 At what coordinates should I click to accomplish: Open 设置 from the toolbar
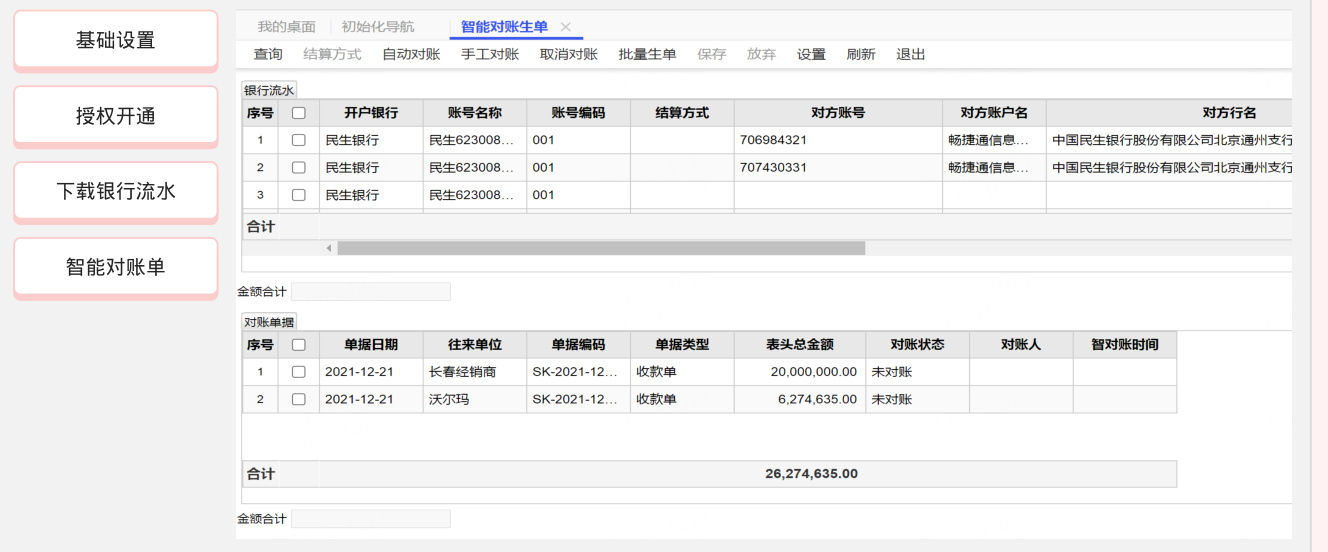pyautogui.click(x=811, y=54)
